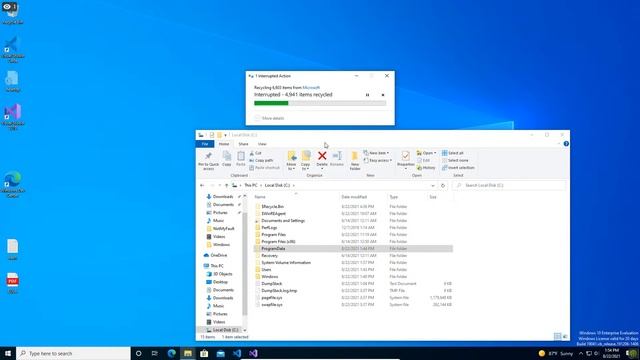Click the Paste icon in the ribbon
The width and height of the screenshot is (640, 360).
241,159
